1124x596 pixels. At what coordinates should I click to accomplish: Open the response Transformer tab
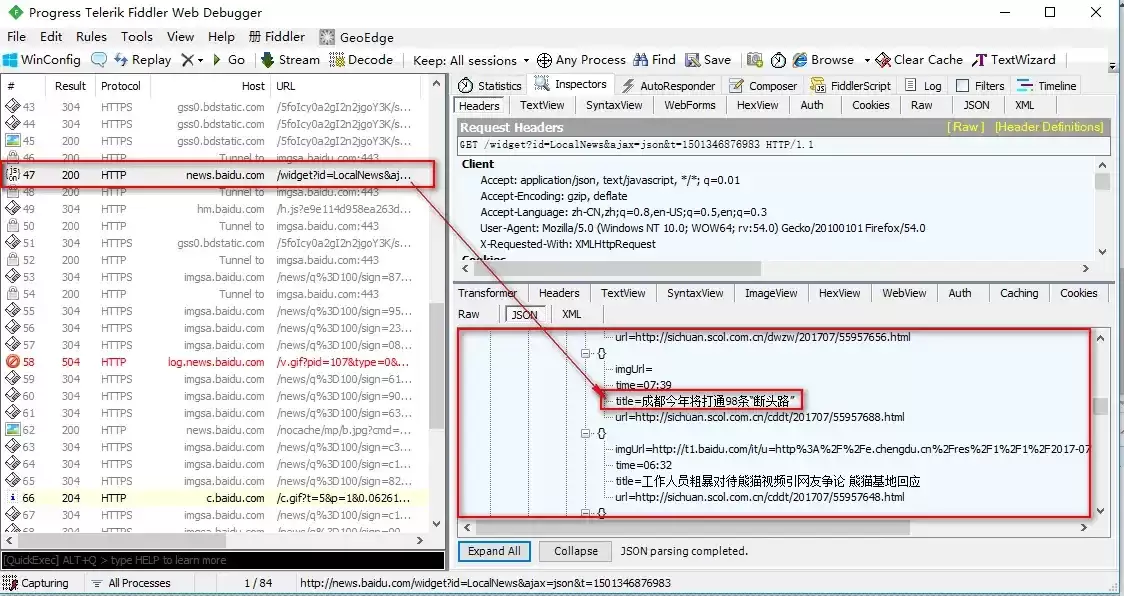tap(487, 293)
